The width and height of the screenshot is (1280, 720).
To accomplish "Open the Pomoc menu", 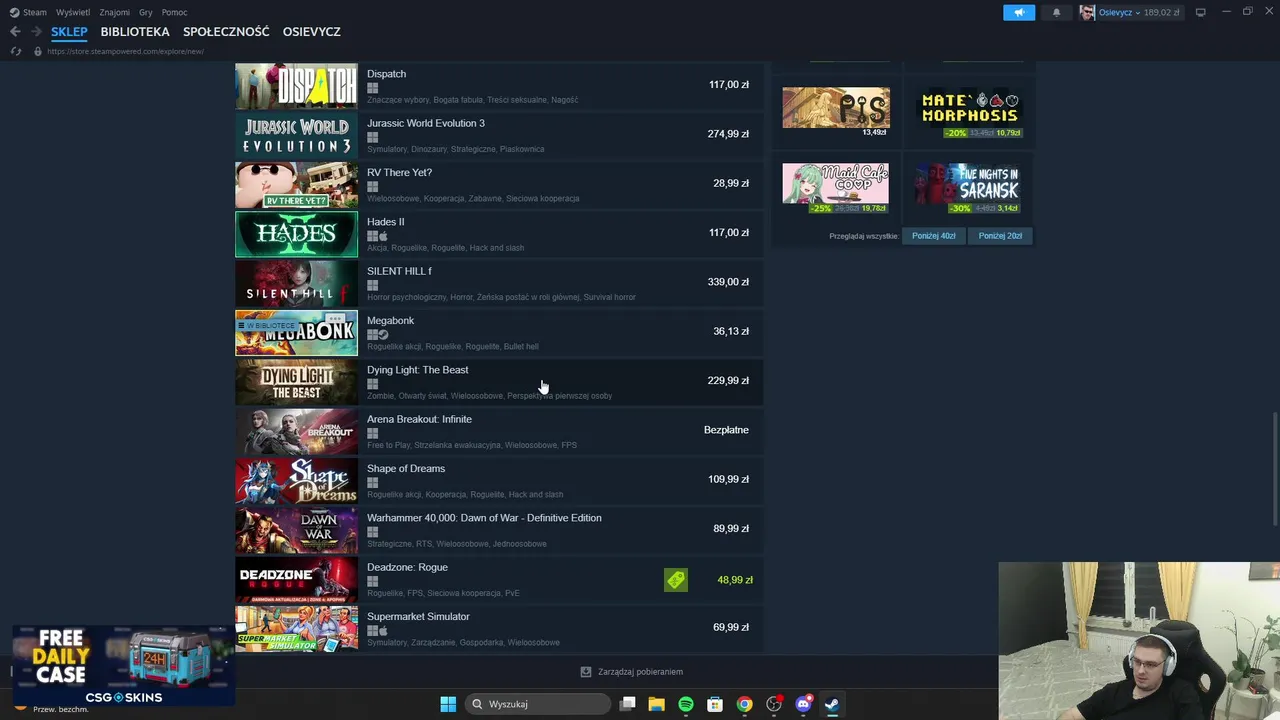I will click(174, 12).
